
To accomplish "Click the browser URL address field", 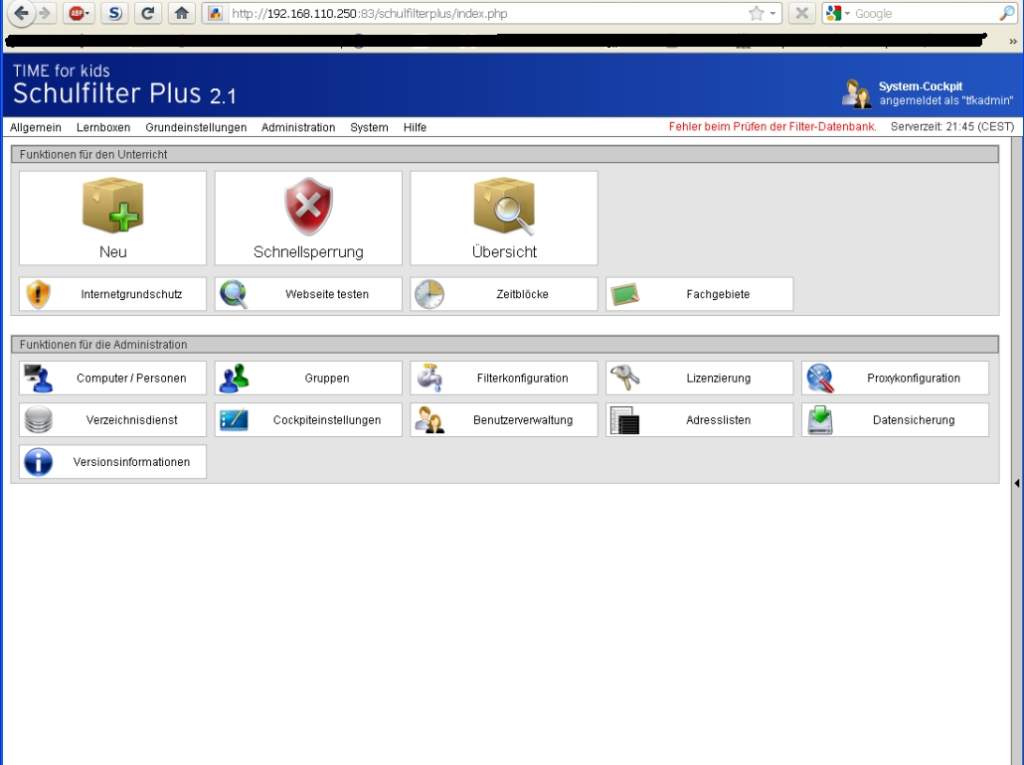I will click(480, 14).
